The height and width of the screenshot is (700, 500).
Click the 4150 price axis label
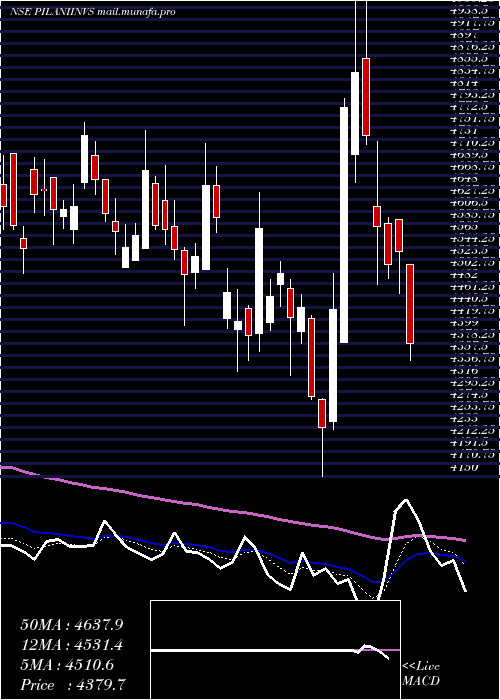[x=464, y=467]
